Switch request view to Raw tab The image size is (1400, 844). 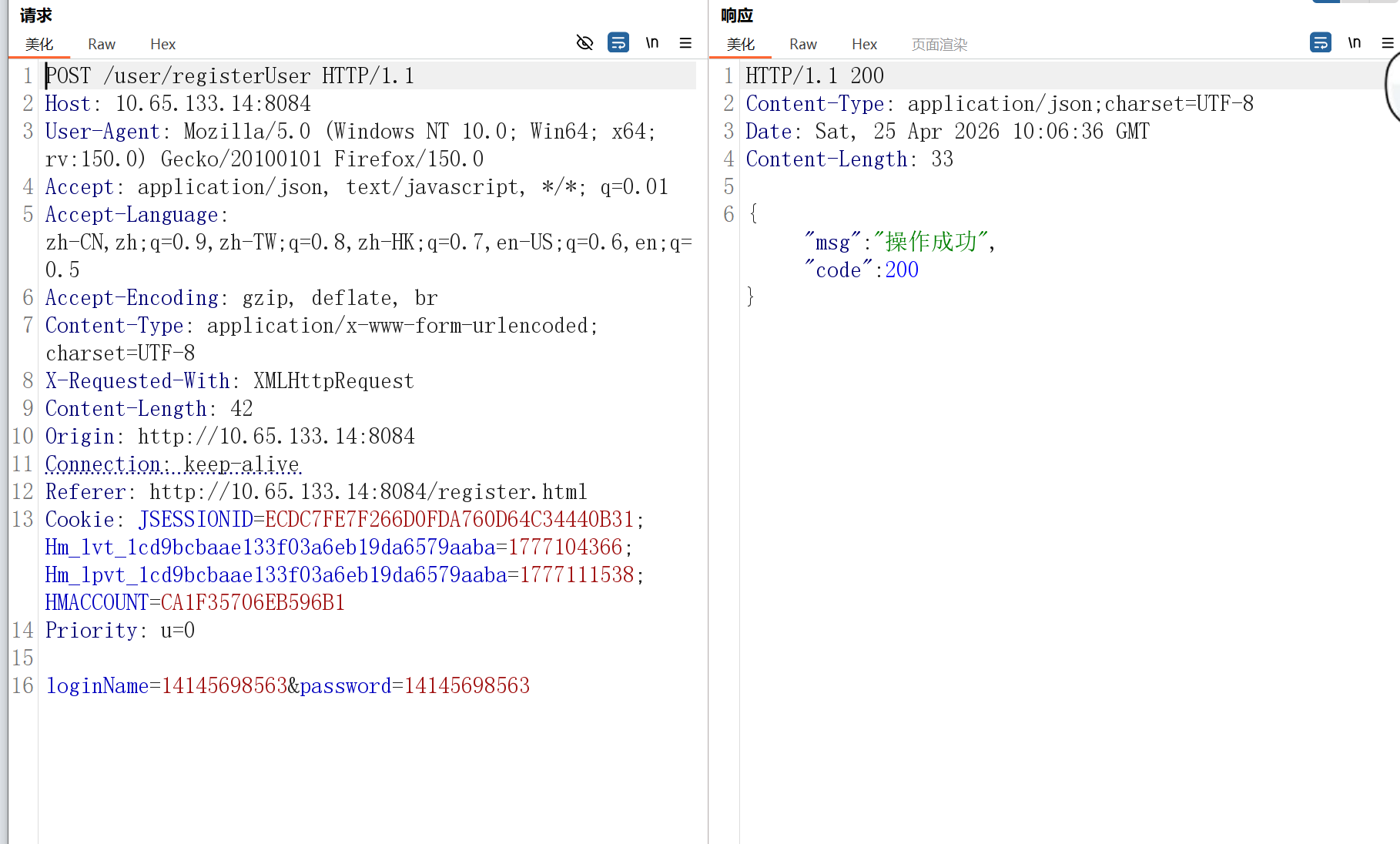(x=102, y=45)
